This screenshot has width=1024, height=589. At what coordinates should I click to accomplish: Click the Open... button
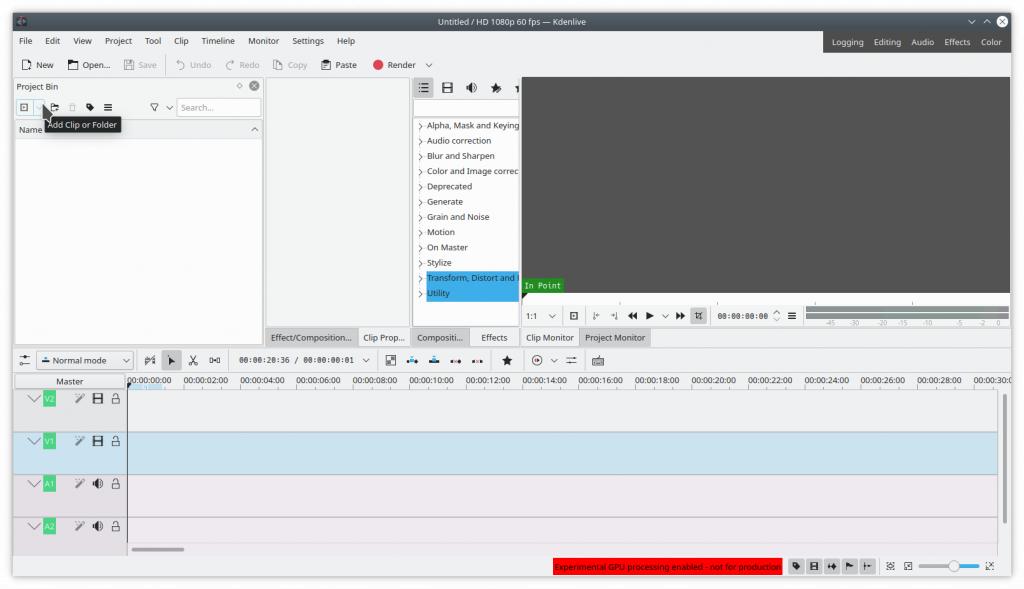[x=89, y=65]
